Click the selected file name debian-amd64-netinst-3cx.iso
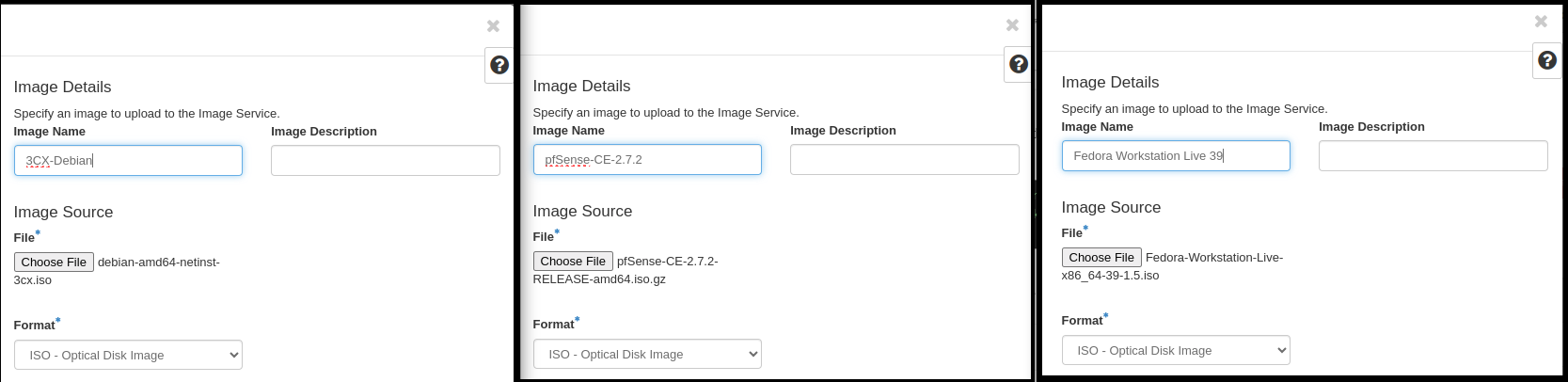This screenshot has height=382, width=1568. (x=158, y=263)
